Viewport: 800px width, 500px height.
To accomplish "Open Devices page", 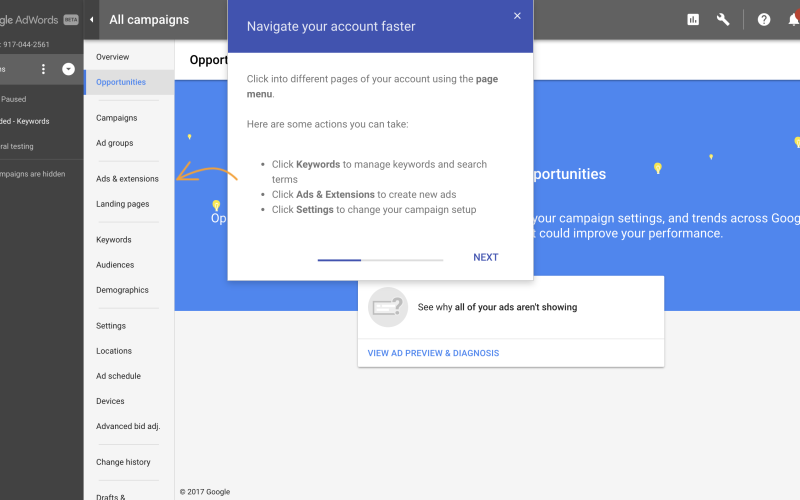I will (110, 401).
